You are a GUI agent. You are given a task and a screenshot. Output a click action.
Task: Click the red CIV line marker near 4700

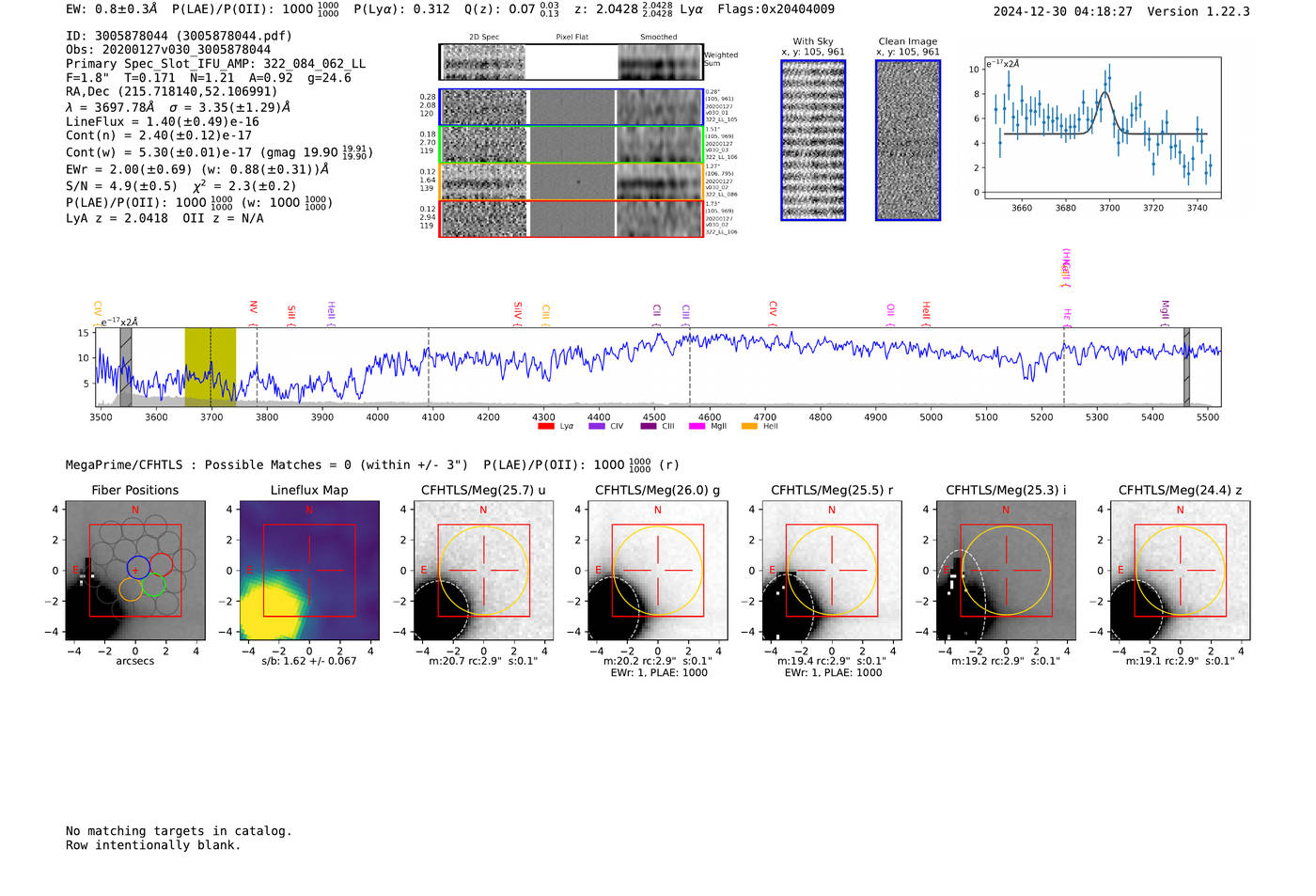coord(773,313)
